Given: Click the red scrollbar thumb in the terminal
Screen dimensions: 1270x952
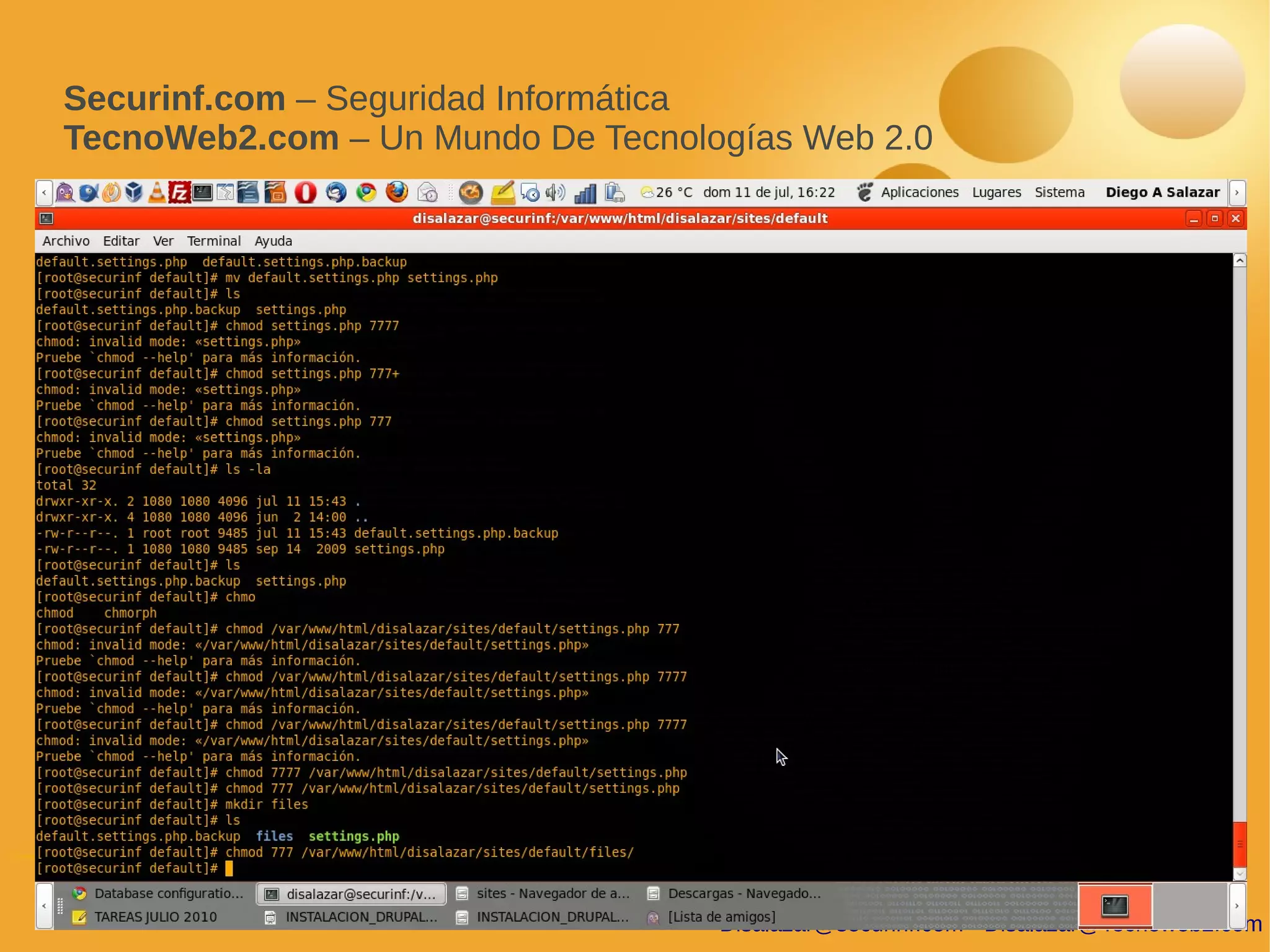Looking at the screenshot, I should (x=1240, y=843).
